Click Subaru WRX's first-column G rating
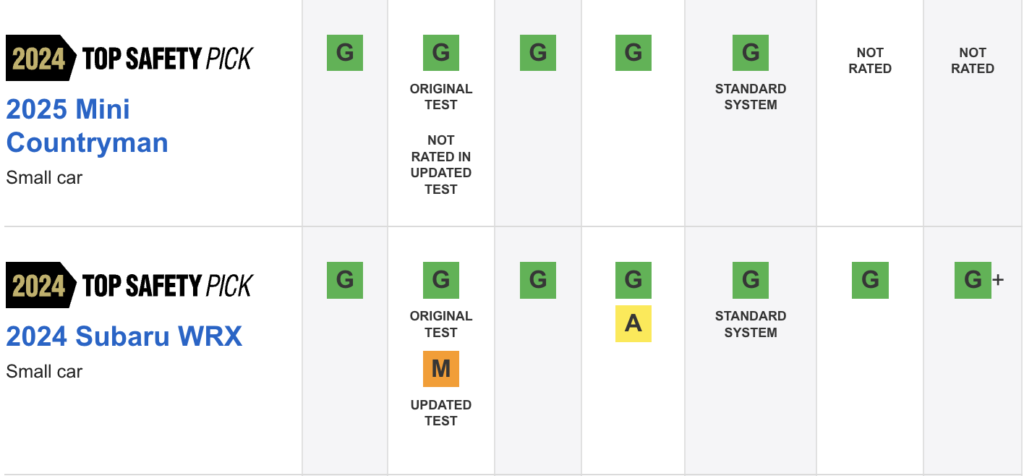This screenshot has height=476, width=1024. coord(345,280)
